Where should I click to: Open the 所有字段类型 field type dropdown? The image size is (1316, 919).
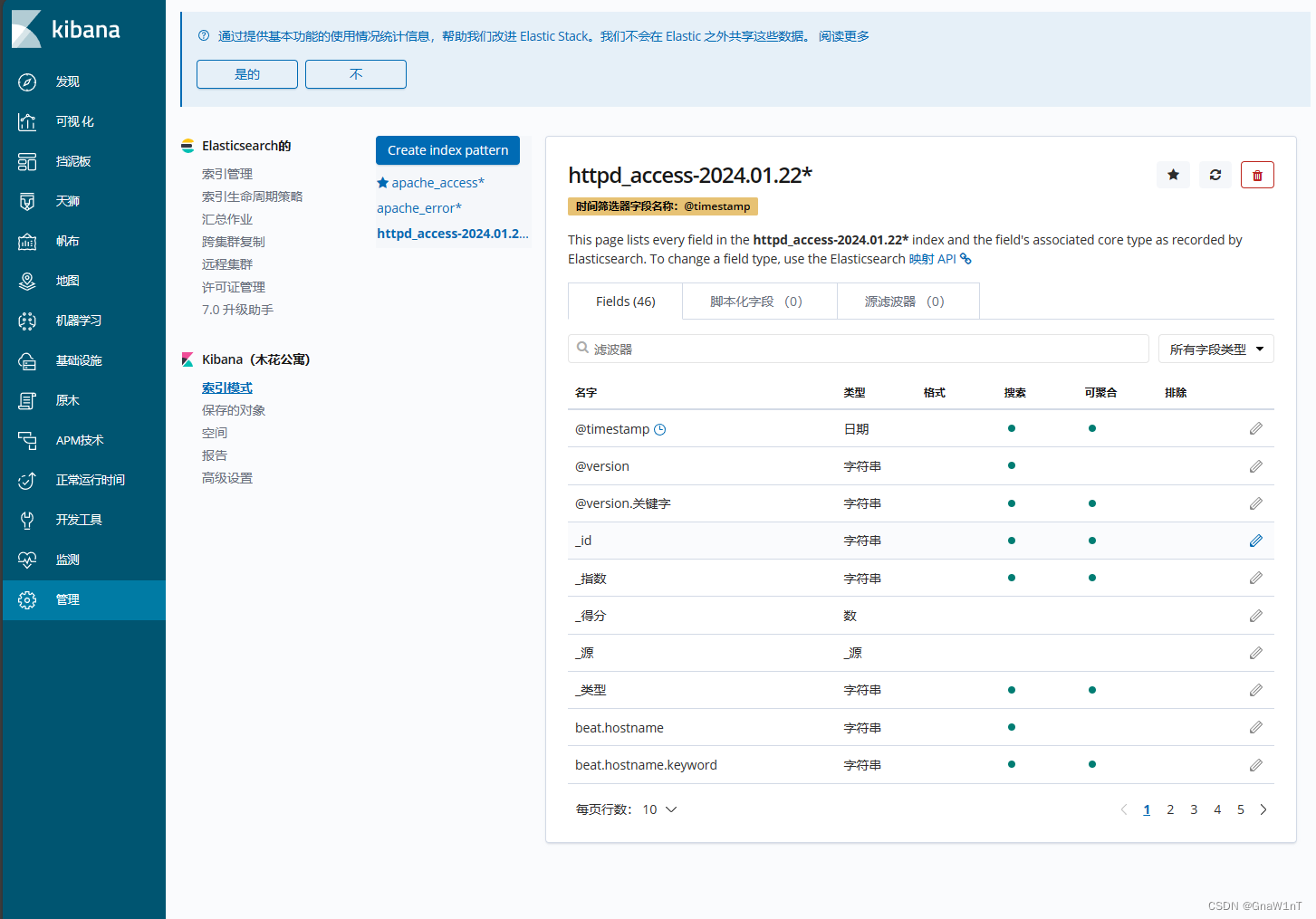click(x=1216, y=349)
